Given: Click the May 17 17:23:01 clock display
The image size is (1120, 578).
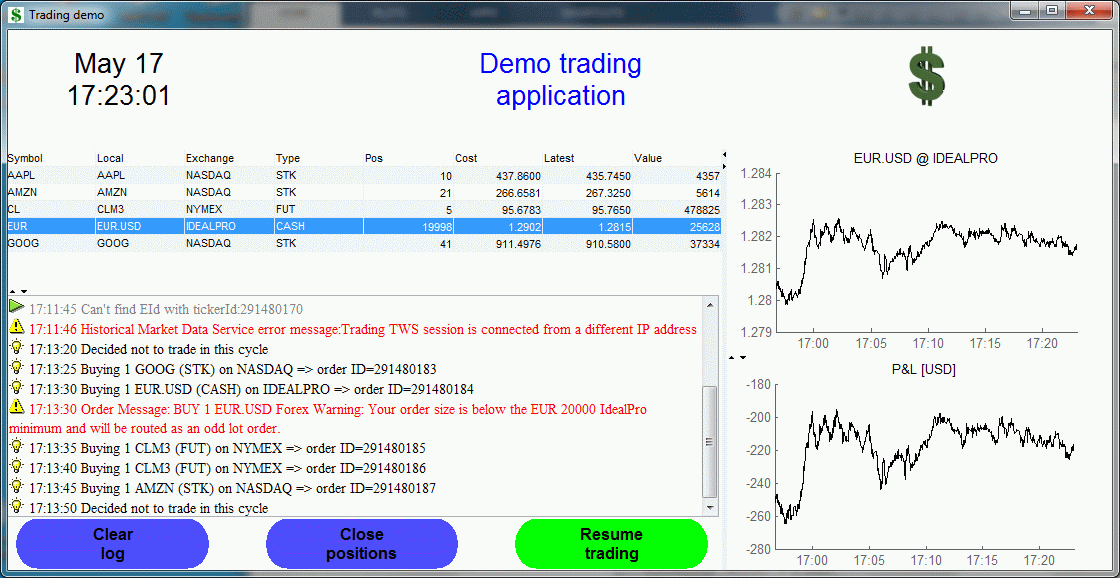Looking at the screenshot, I should (119, 79).
